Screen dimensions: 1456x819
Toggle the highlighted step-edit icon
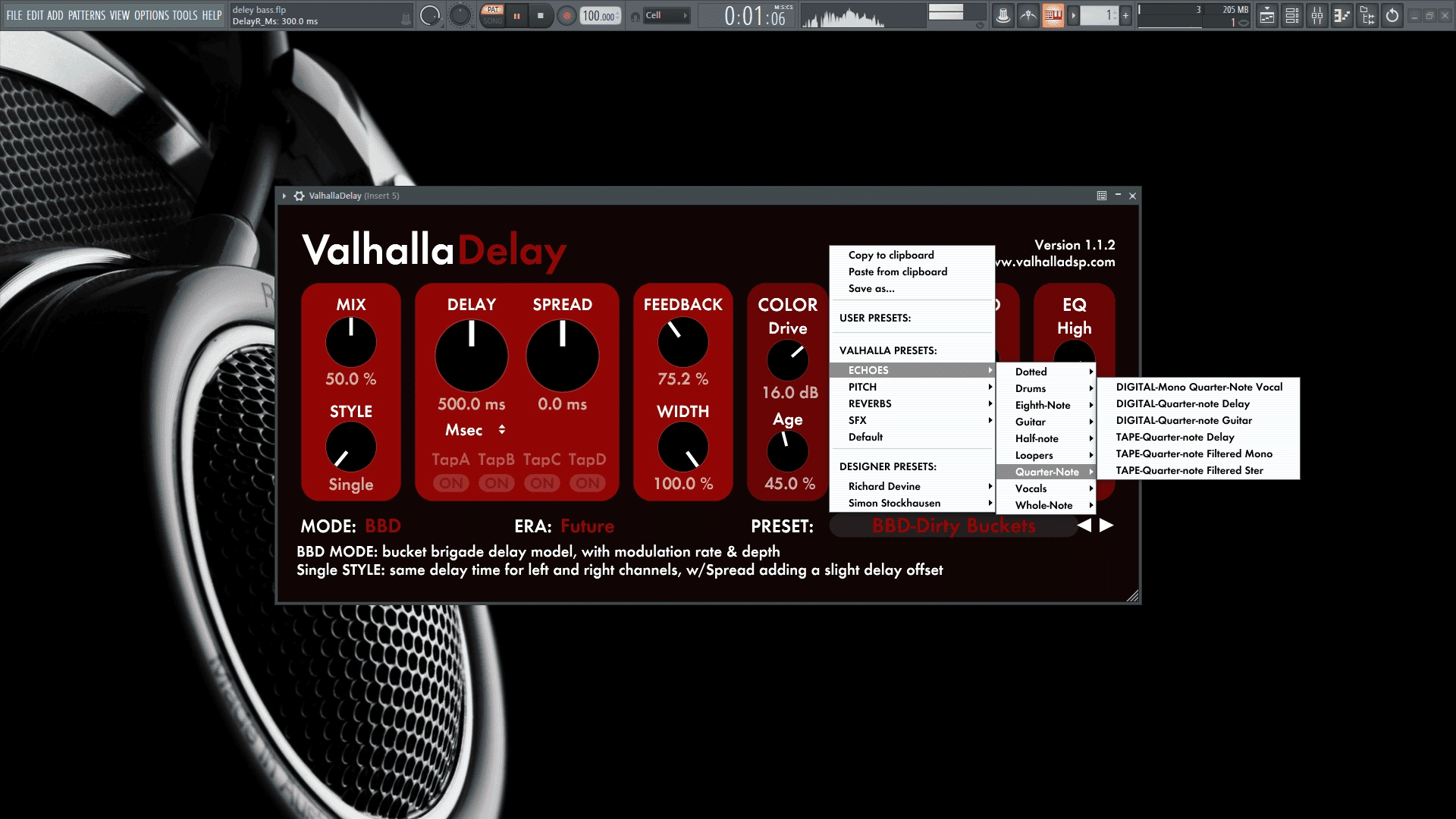click(x=1053, y=15)
